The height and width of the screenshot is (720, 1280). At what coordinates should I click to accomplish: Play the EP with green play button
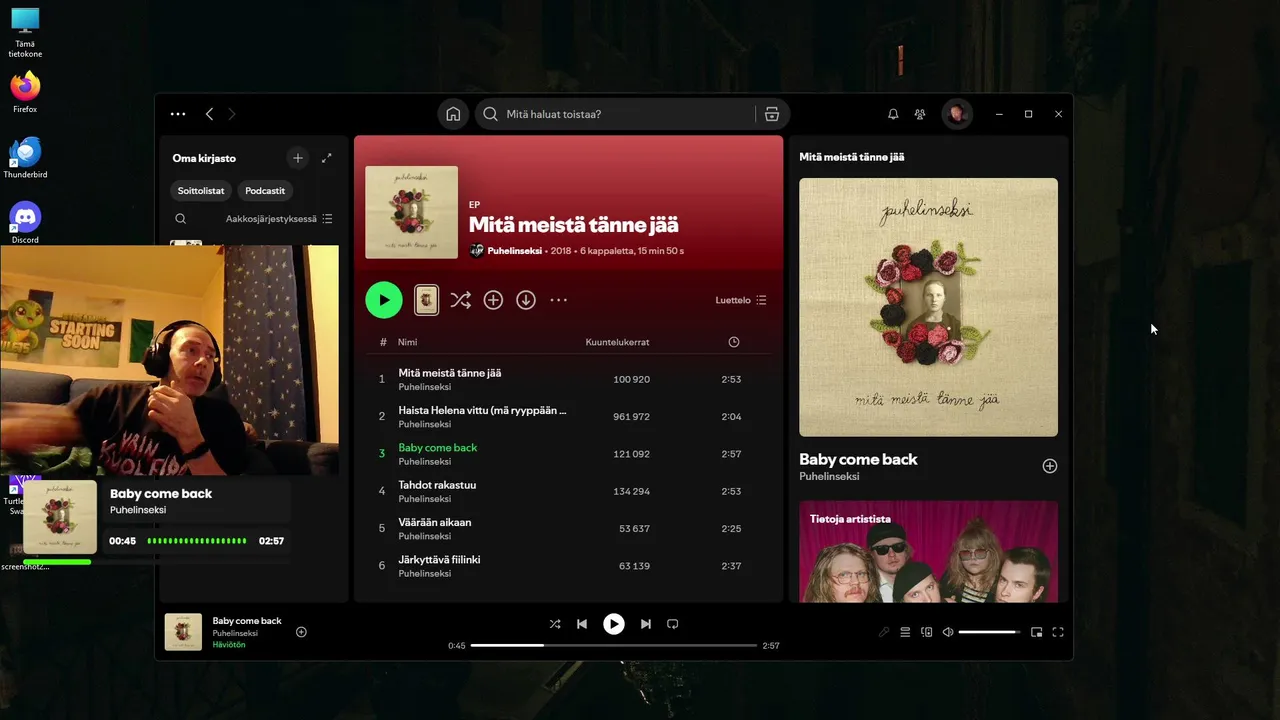(x=384, y=300)
